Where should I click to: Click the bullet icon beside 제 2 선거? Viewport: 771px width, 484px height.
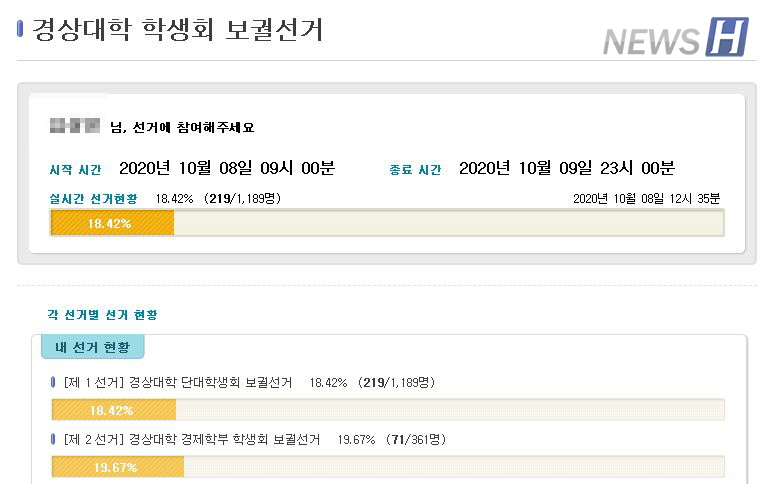coord(54,439)
